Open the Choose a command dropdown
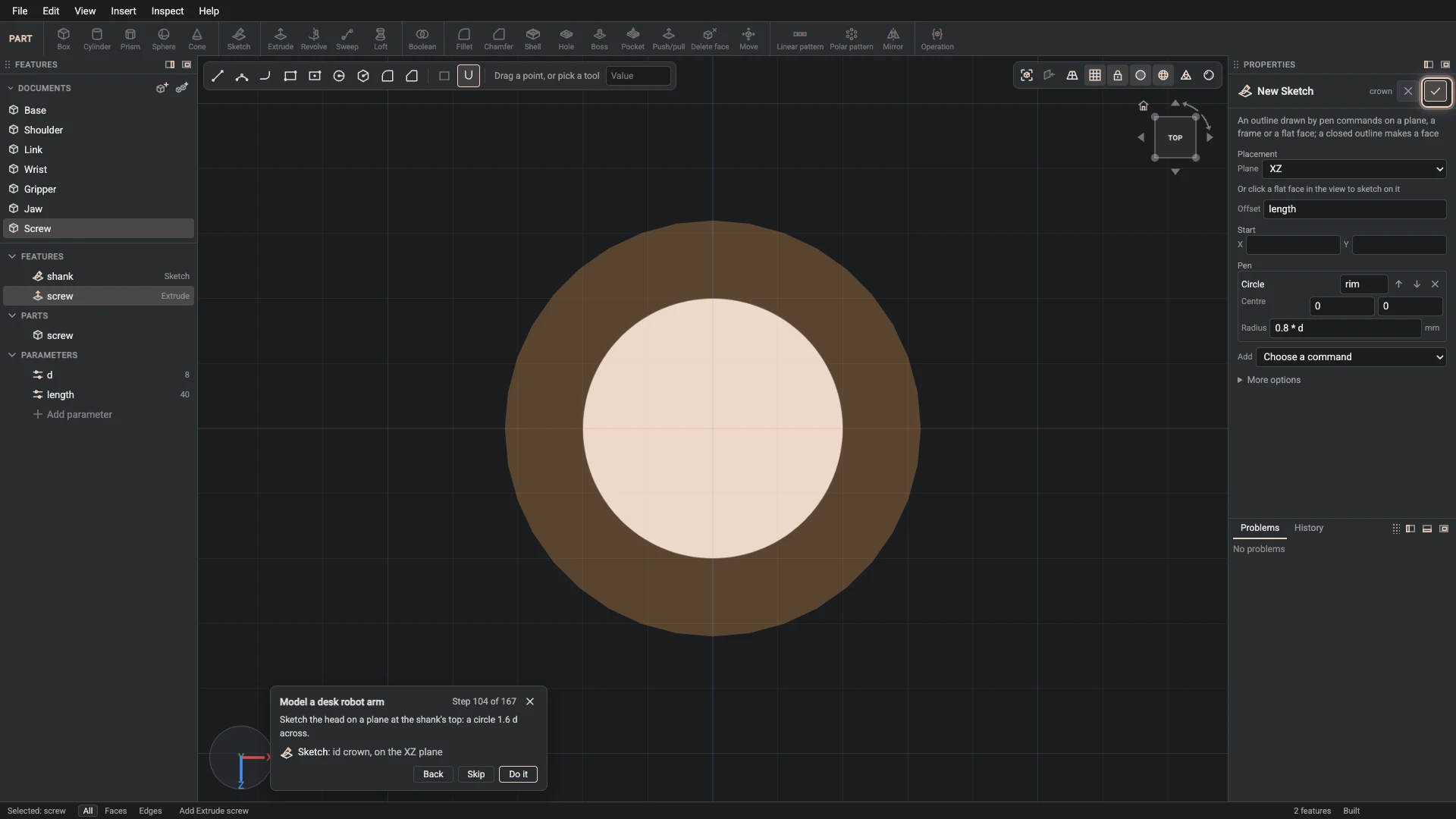Screen dimensions: 1456x819 1351,357
